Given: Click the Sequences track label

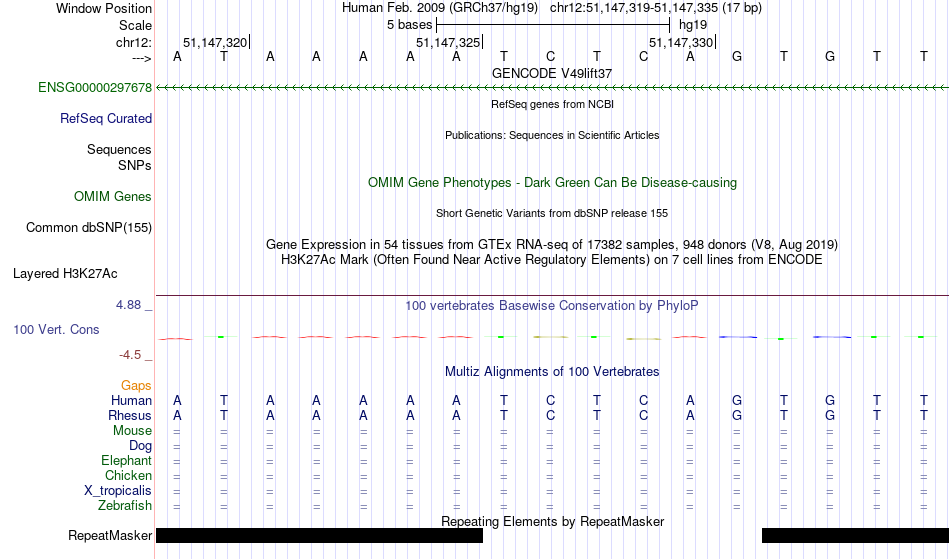Looking at the screenshot, I should coord(119,149).
